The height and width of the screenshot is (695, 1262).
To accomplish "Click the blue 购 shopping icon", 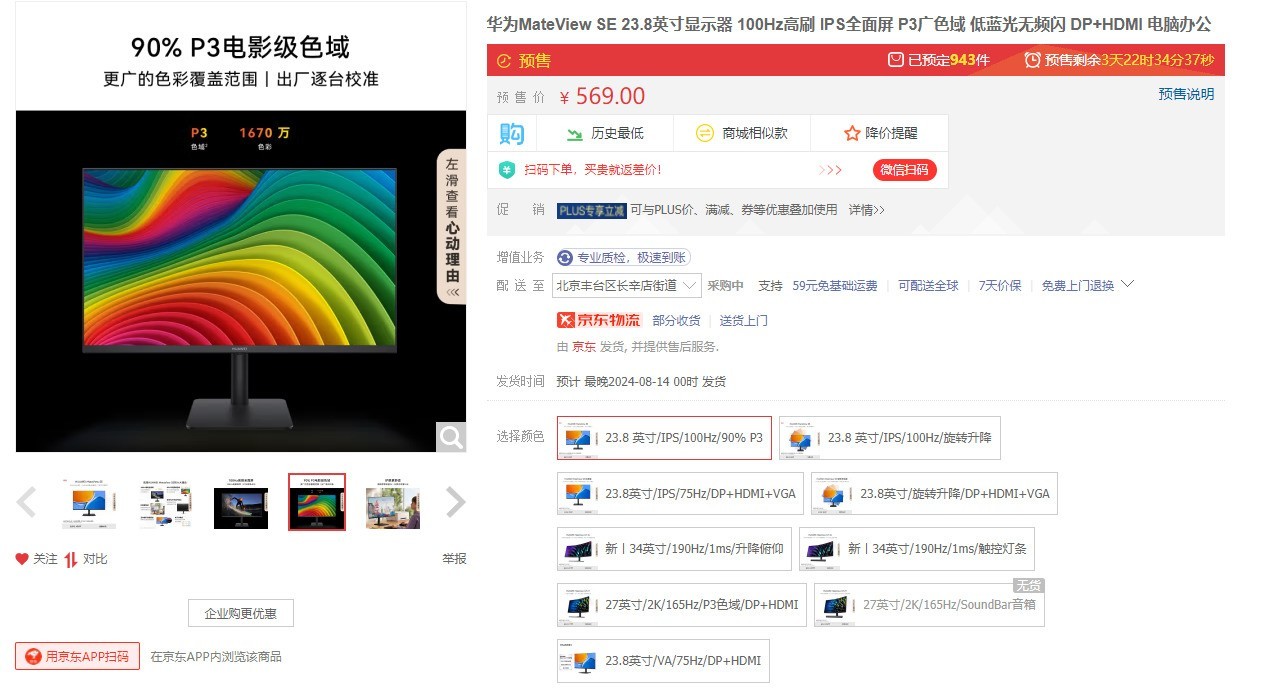I will point(512,133).
